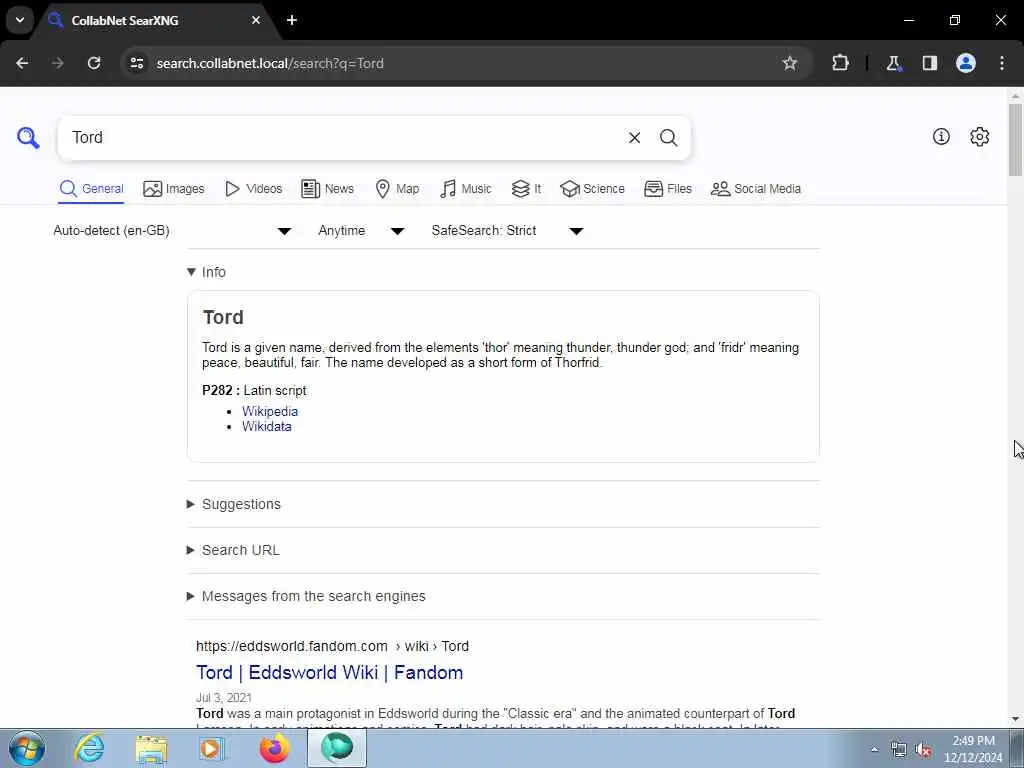Click the Tord infobox heading

coord(223,317)
